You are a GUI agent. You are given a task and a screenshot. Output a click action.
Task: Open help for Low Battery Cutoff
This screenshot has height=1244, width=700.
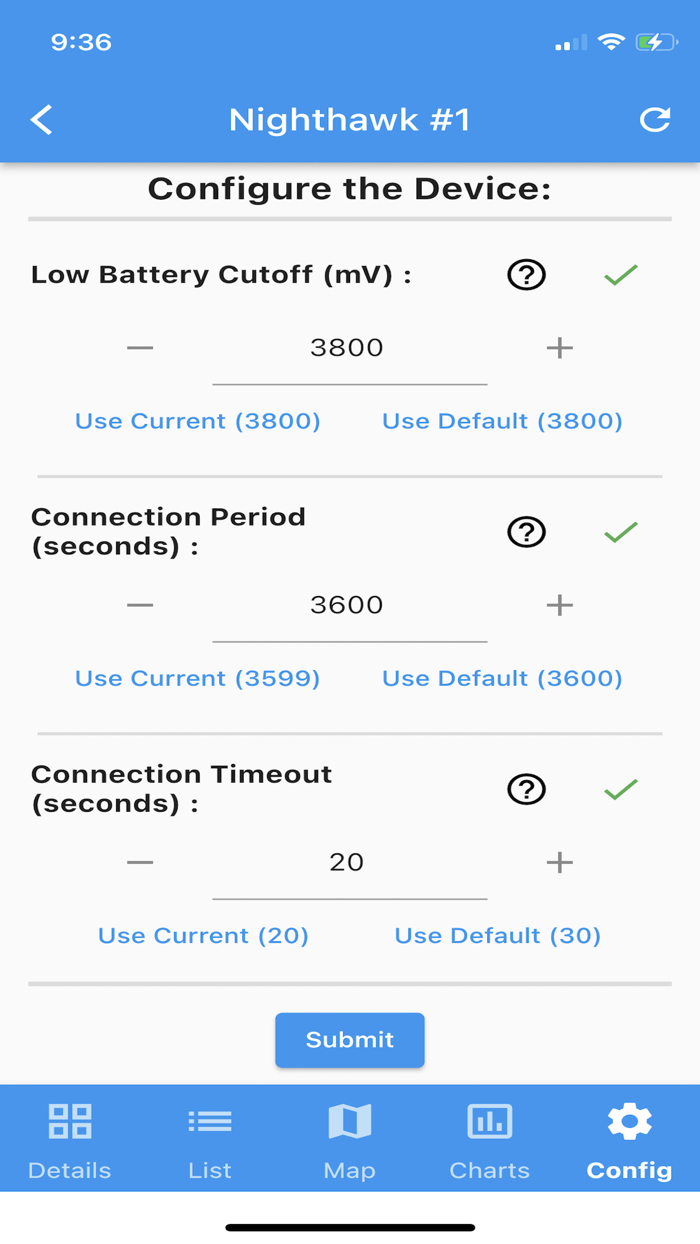[x=526, y=274]
